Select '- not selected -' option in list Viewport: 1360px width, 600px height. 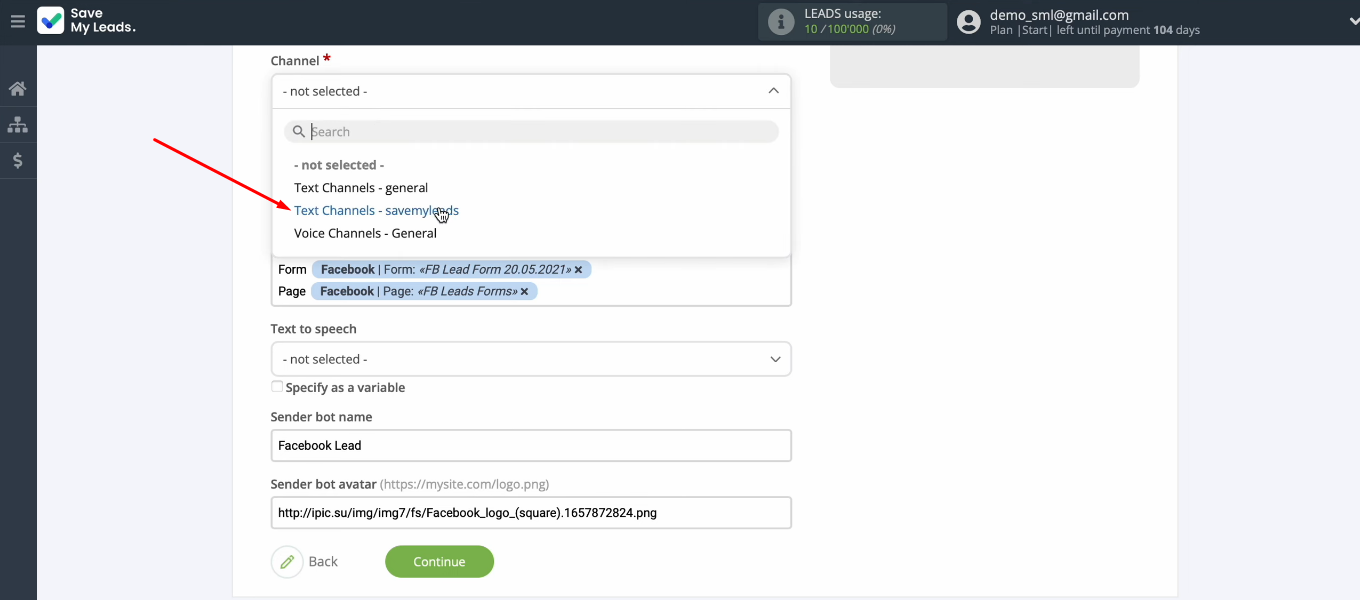[x=339, y=165]
